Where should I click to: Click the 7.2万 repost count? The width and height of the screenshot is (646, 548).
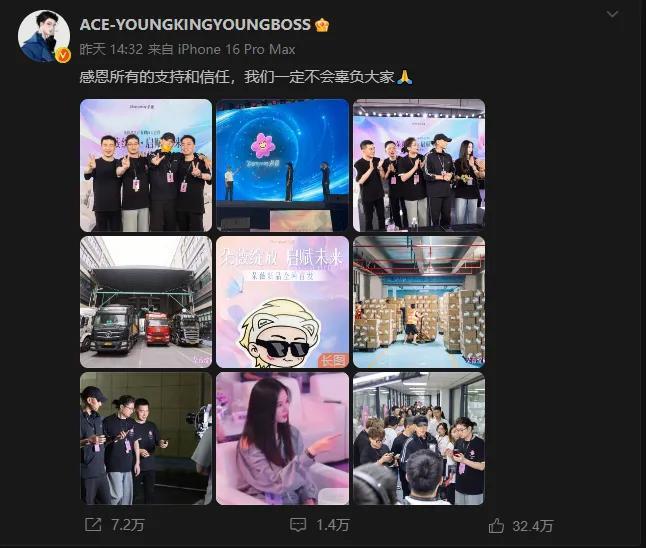(x=128, y=525)
